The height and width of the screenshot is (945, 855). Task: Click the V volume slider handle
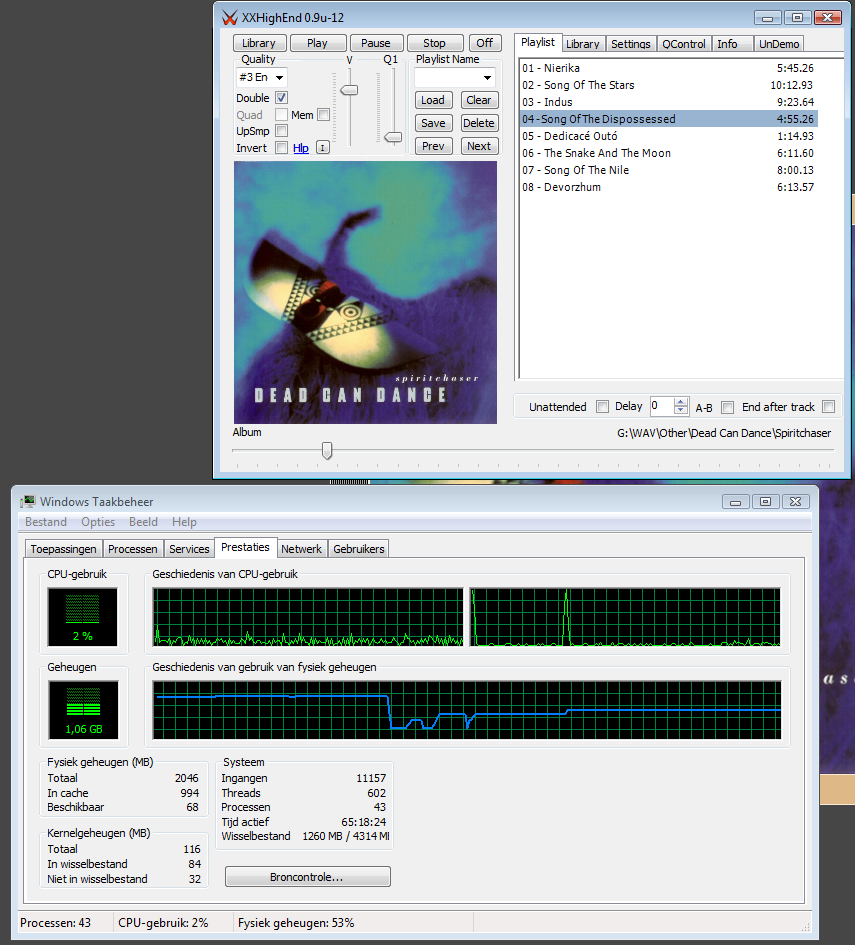click(349, 90)
